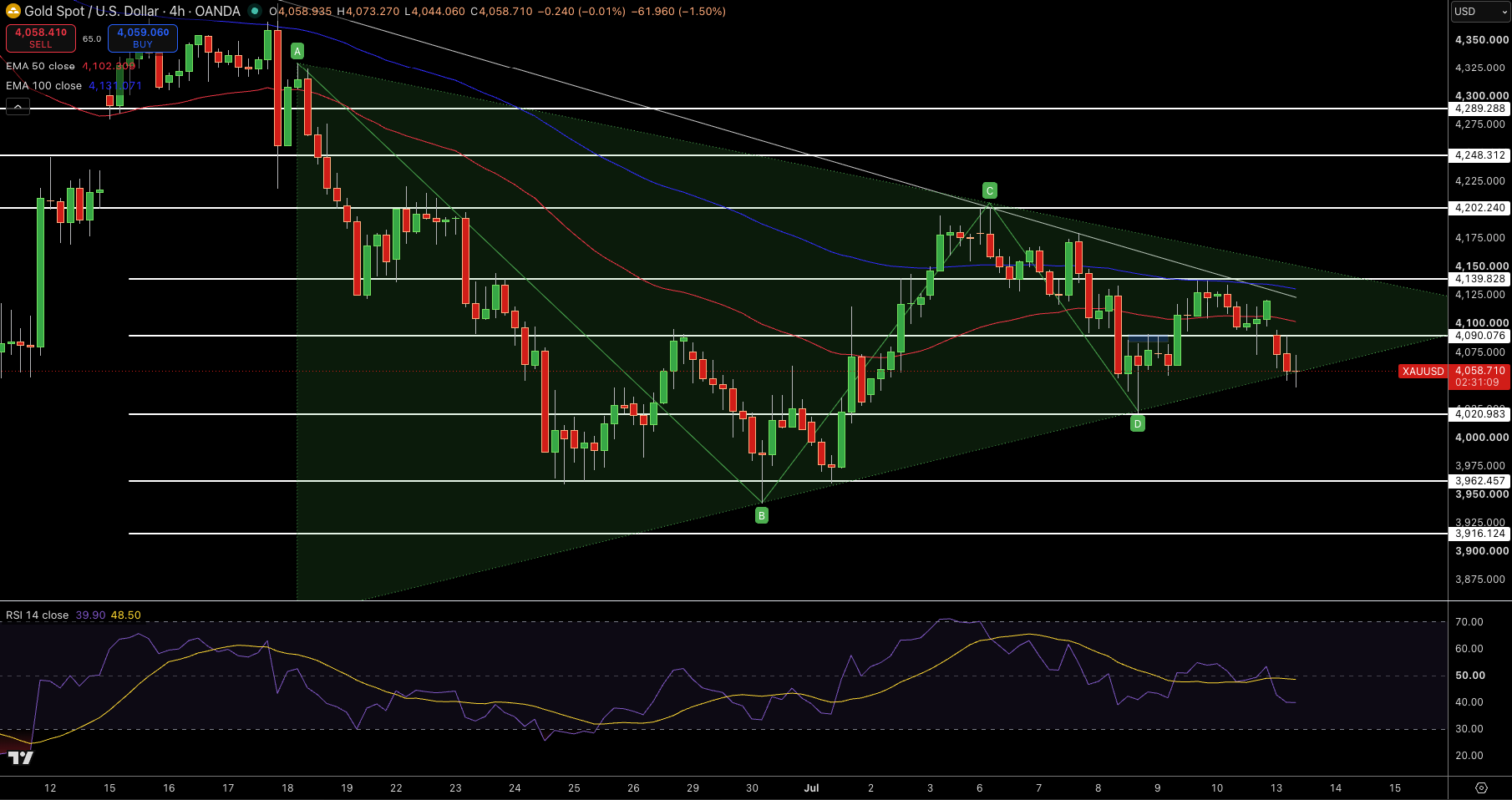Click the RSI average value 48.50

[126, 615]
